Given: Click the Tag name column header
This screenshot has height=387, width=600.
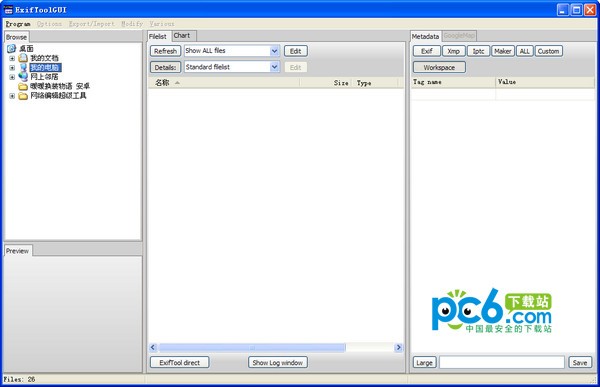Looking at the screenshot, I should [x=453, y=82].
